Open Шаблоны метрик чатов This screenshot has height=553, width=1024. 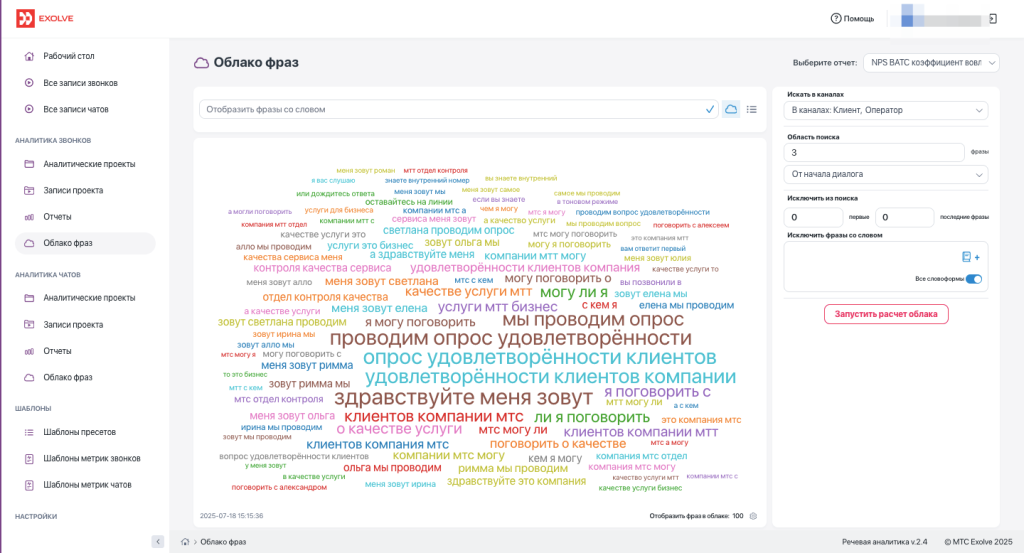pyautogui.click(x=86, y=485)
